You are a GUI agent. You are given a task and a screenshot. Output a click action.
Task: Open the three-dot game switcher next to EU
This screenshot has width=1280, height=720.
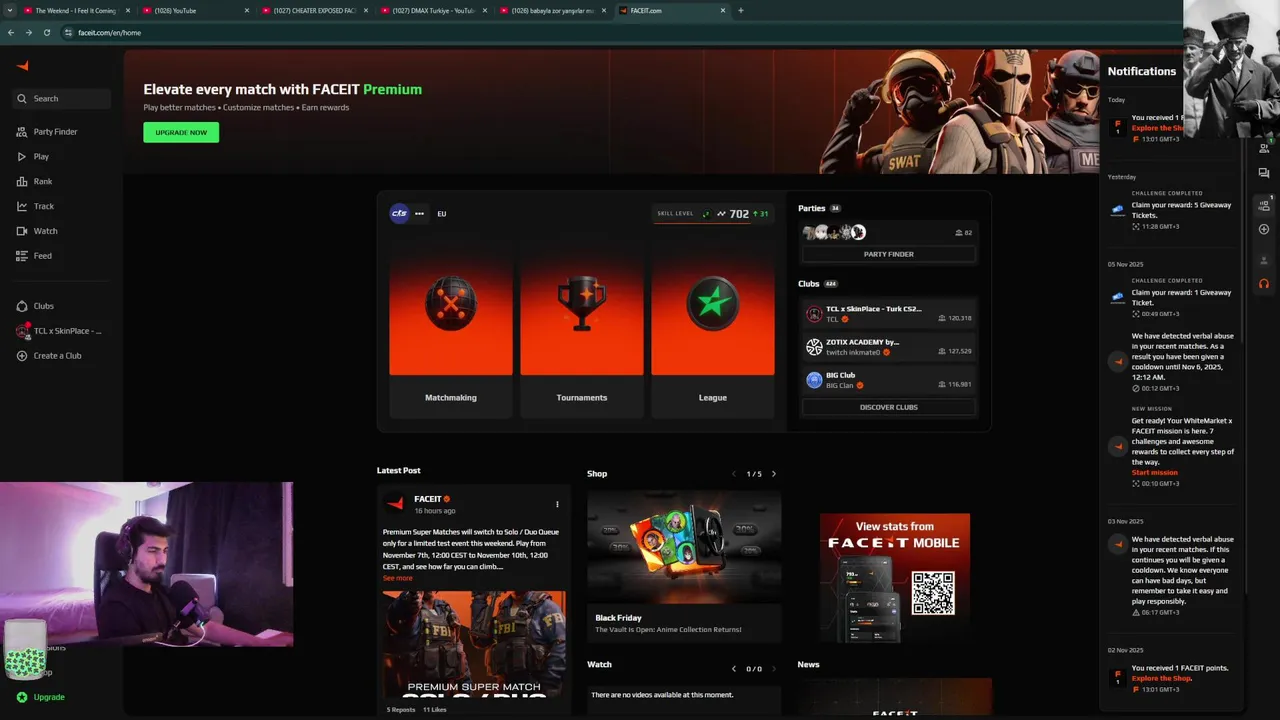point(419,213)
